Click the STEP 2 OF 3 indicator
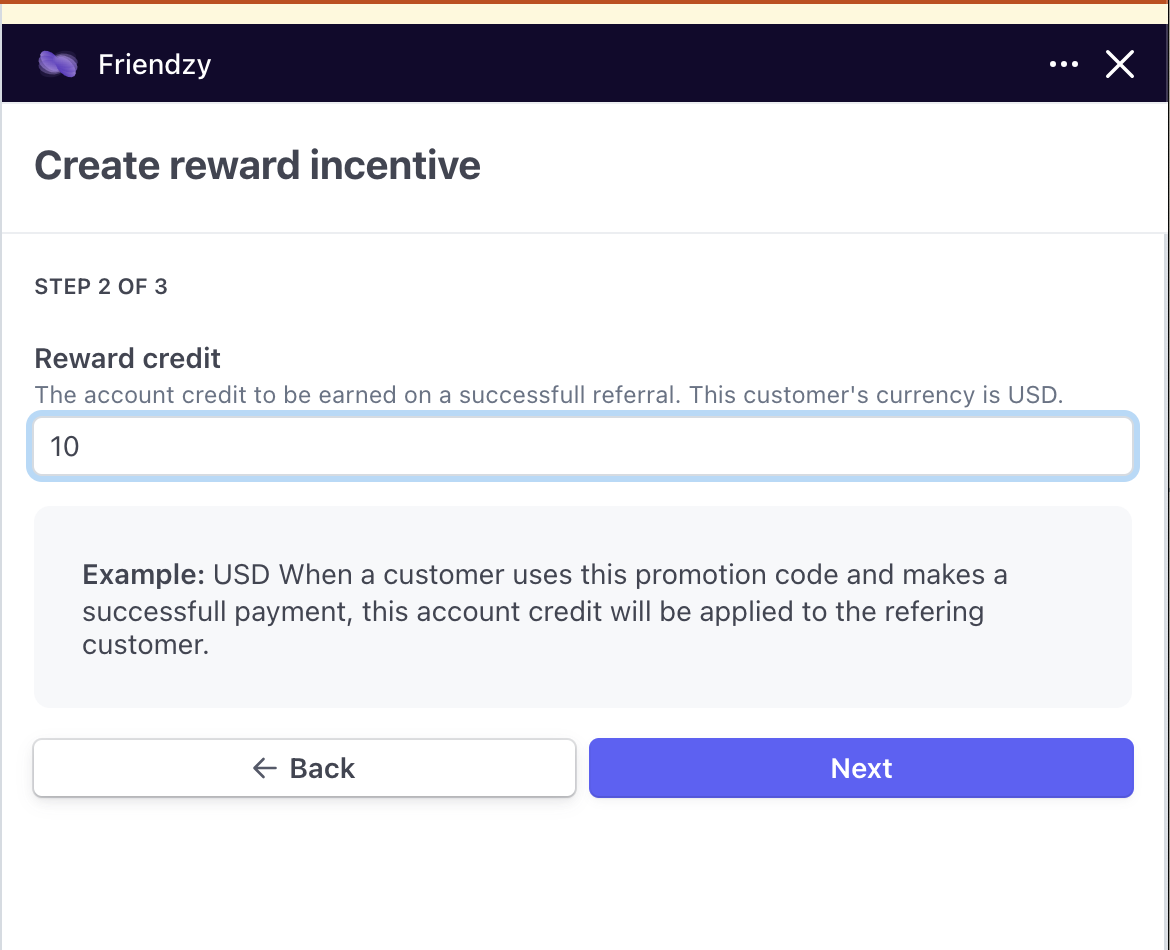This screenshot has height=950, width=1170. coord(101,287)
